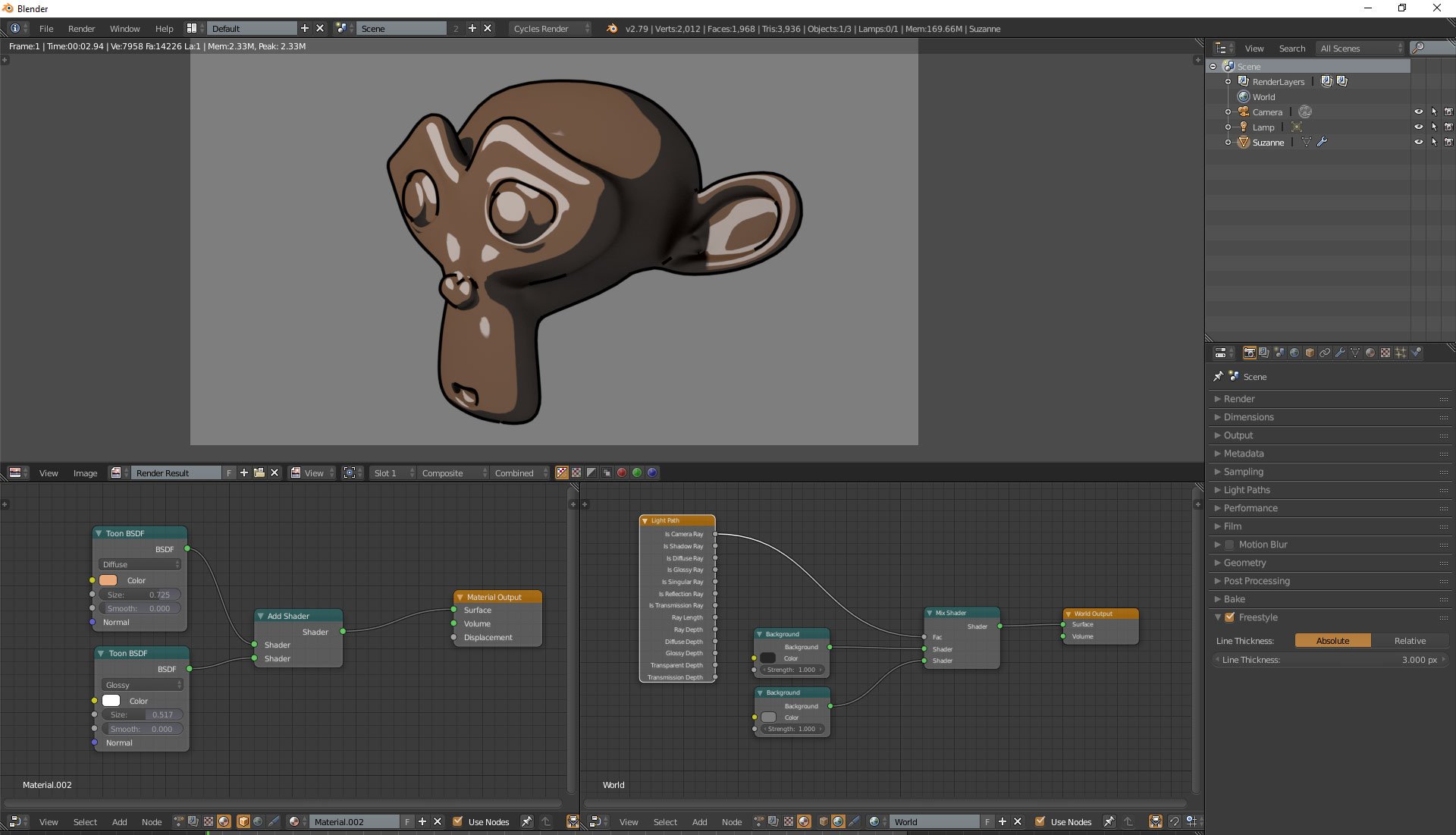
Task: Open the World properties globe tab
Action: [1294, 353]
